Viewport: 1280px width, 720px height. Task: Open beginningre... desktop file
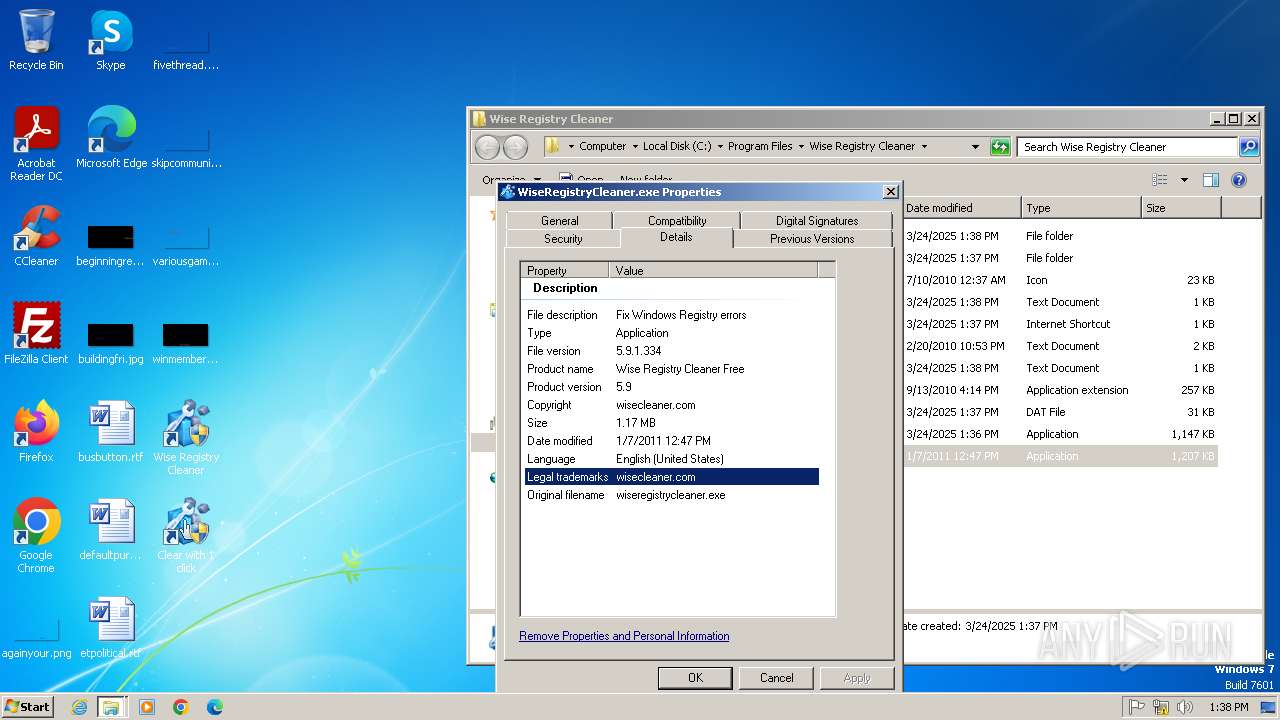click(111, 243)
